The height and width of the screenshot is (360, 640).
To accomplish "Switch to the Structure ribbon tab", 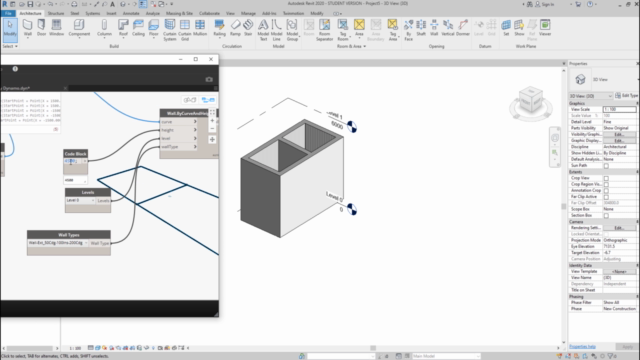I will pyautogui.click(x=56, y=13).
